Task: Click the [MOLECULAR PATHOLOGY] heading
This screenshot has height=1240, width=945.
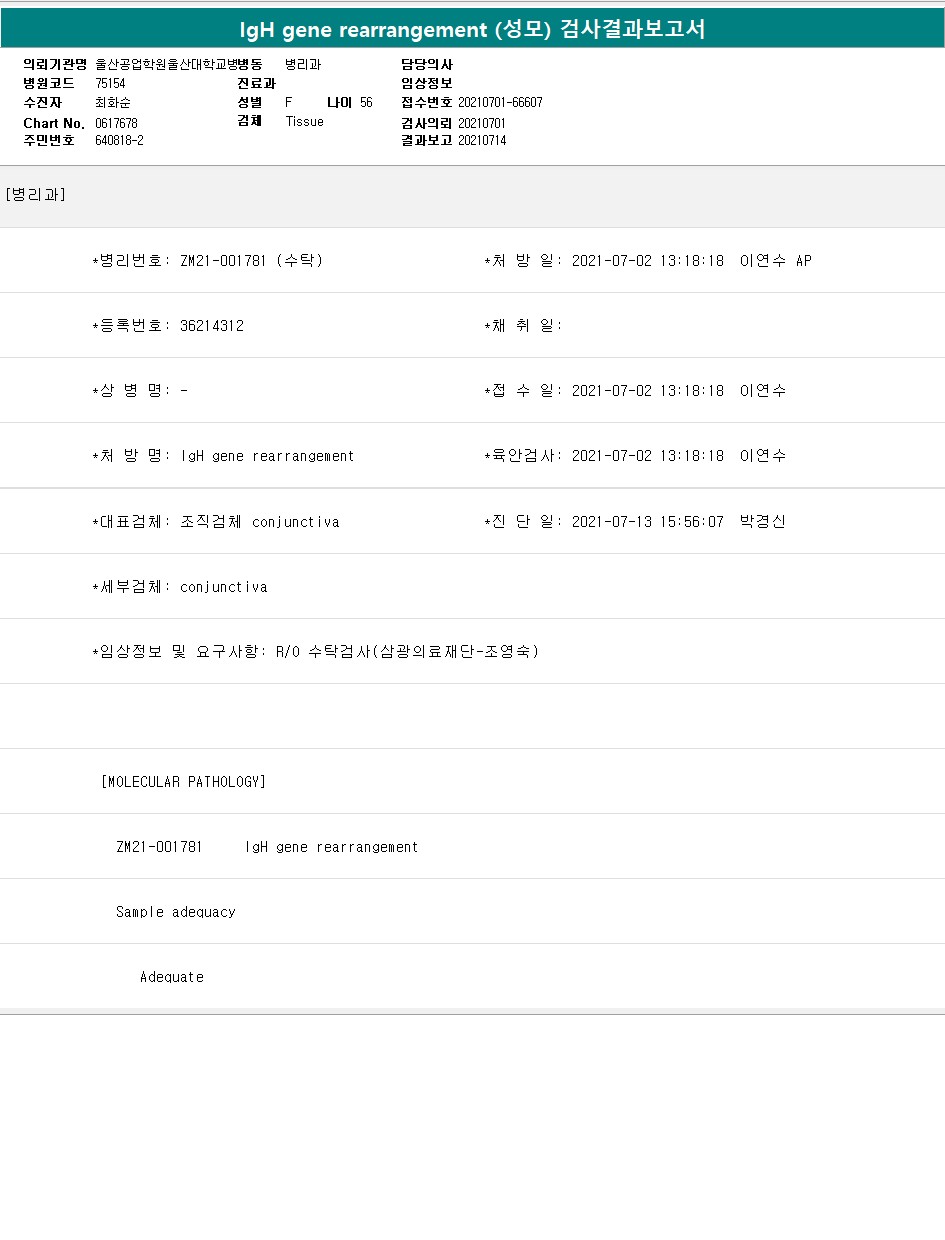Action: click(183, 782)
